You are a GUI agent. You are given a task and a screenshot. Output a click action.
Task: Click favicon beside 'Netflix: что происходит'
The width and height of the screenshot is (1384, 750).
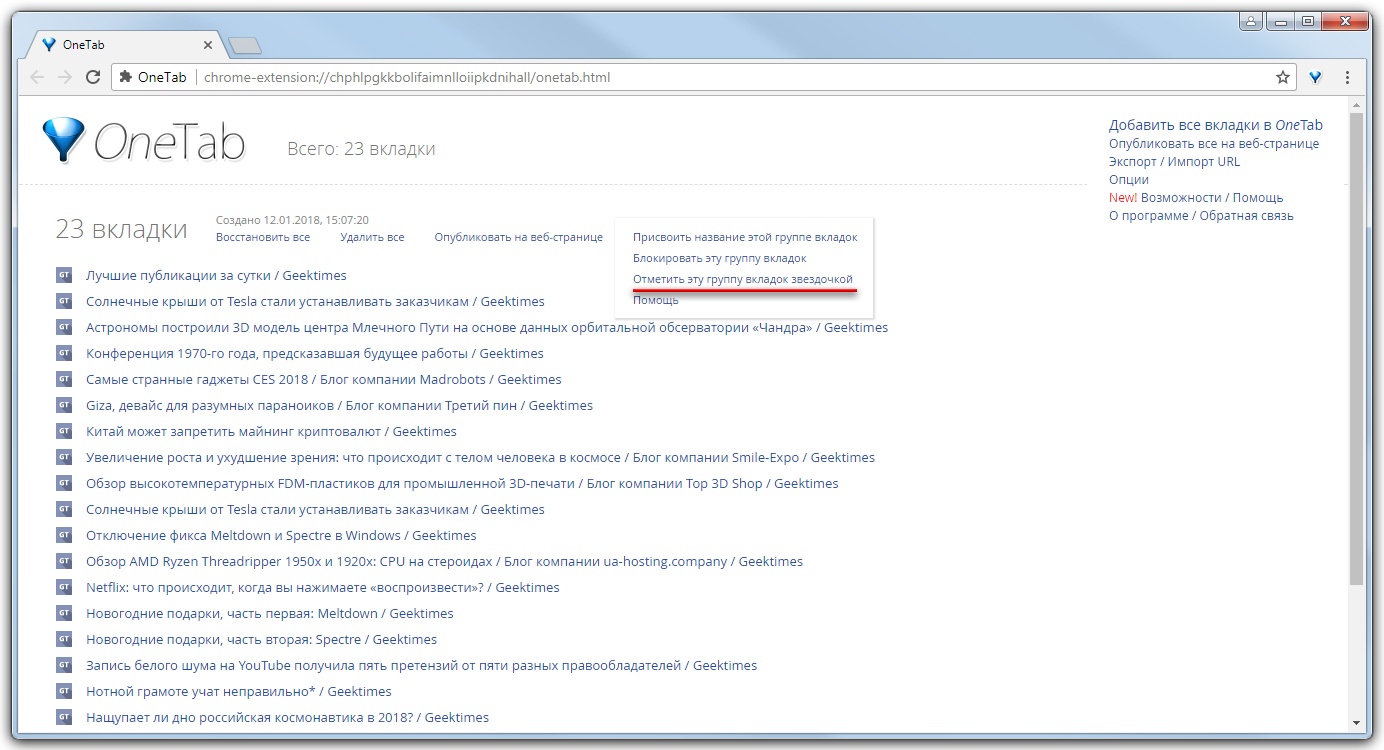click(64, 587)
